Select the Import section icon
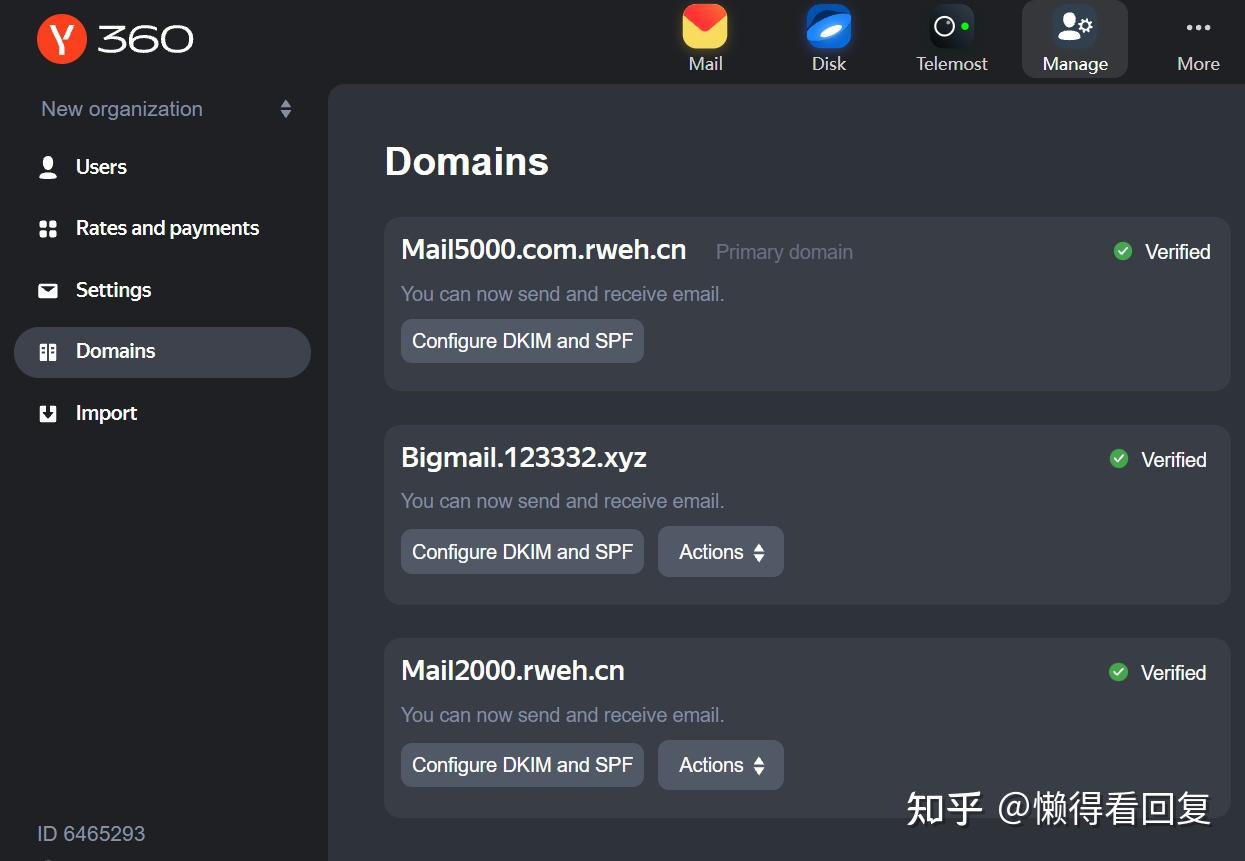 pyautogui.click(x=48, y=413)
